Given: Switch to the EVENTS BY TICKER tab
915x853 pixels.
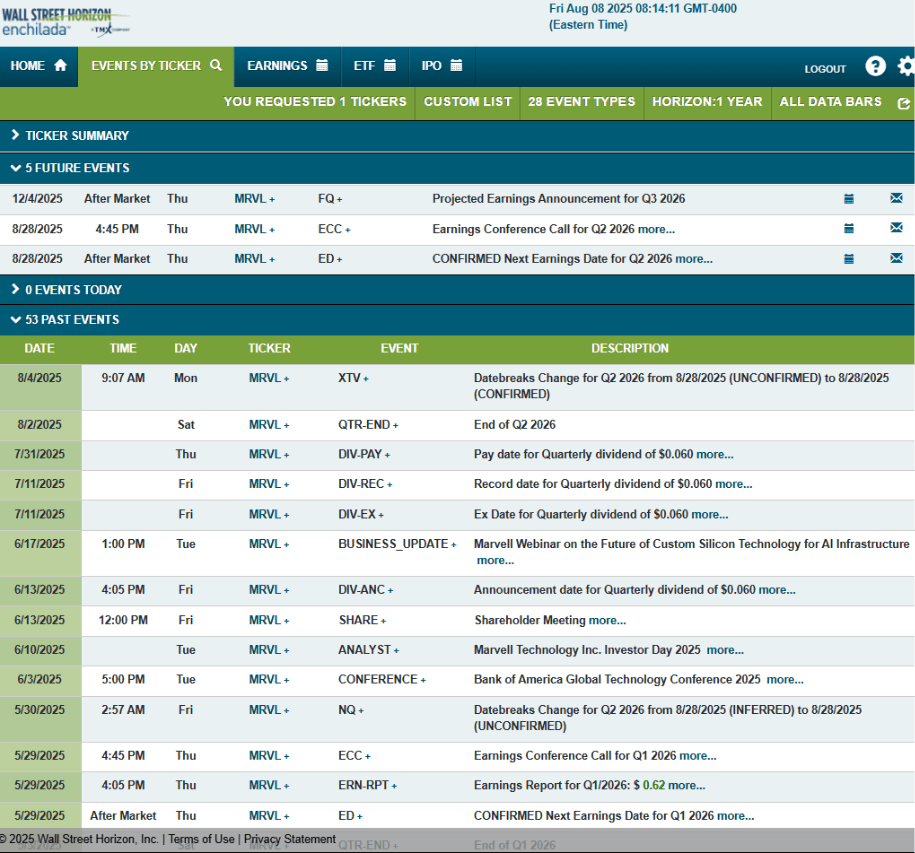Looking at the screenshot, I should click(147, 66).
